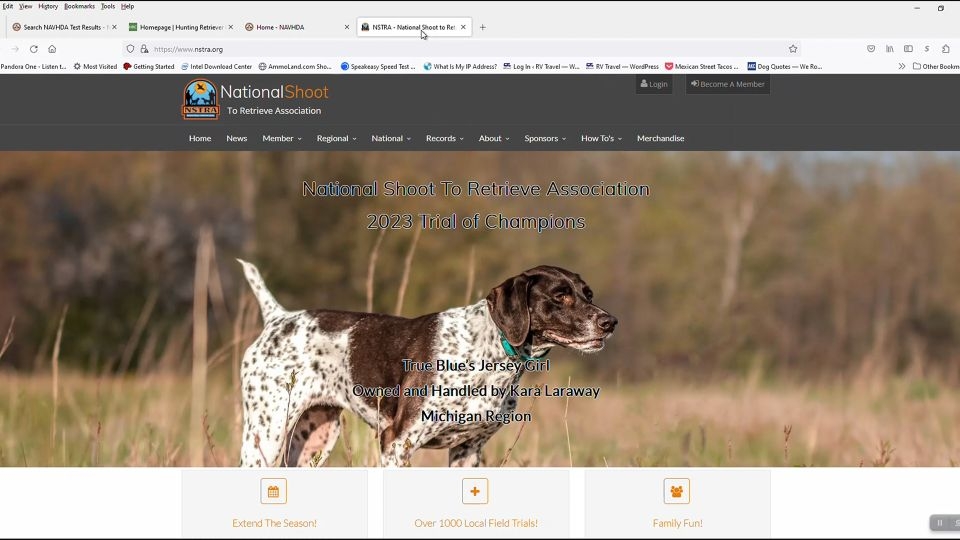Bookmark this page with the star
This screenshot has width=960, height=540.
(793, 49)
